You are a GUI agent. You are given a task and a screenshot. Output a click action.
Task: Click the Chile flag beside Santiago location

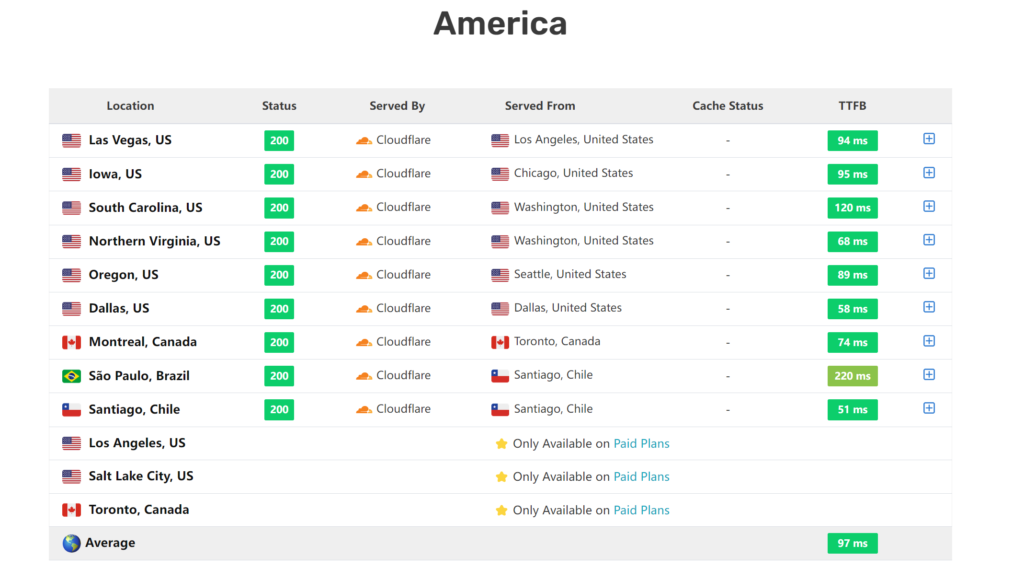(71, 410)
